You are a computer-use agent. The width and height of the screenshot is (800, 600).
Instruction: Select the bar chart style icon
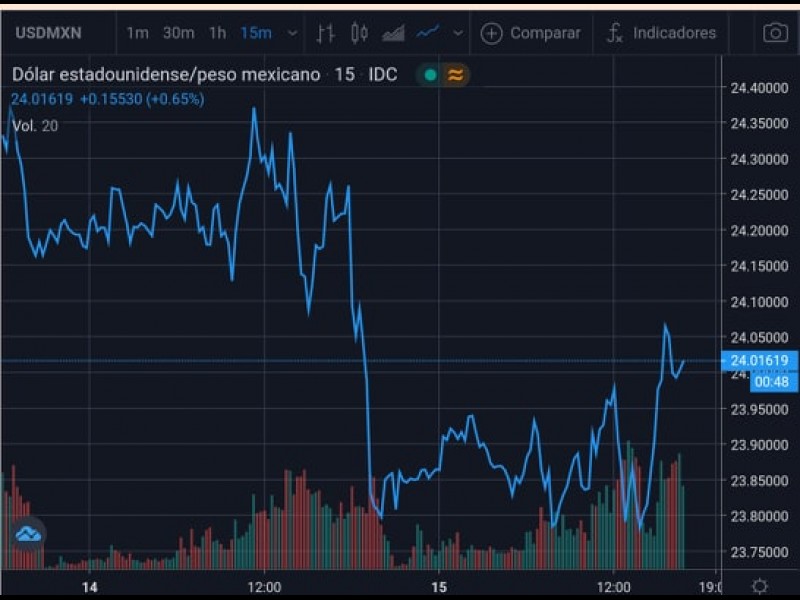[325, 33]
